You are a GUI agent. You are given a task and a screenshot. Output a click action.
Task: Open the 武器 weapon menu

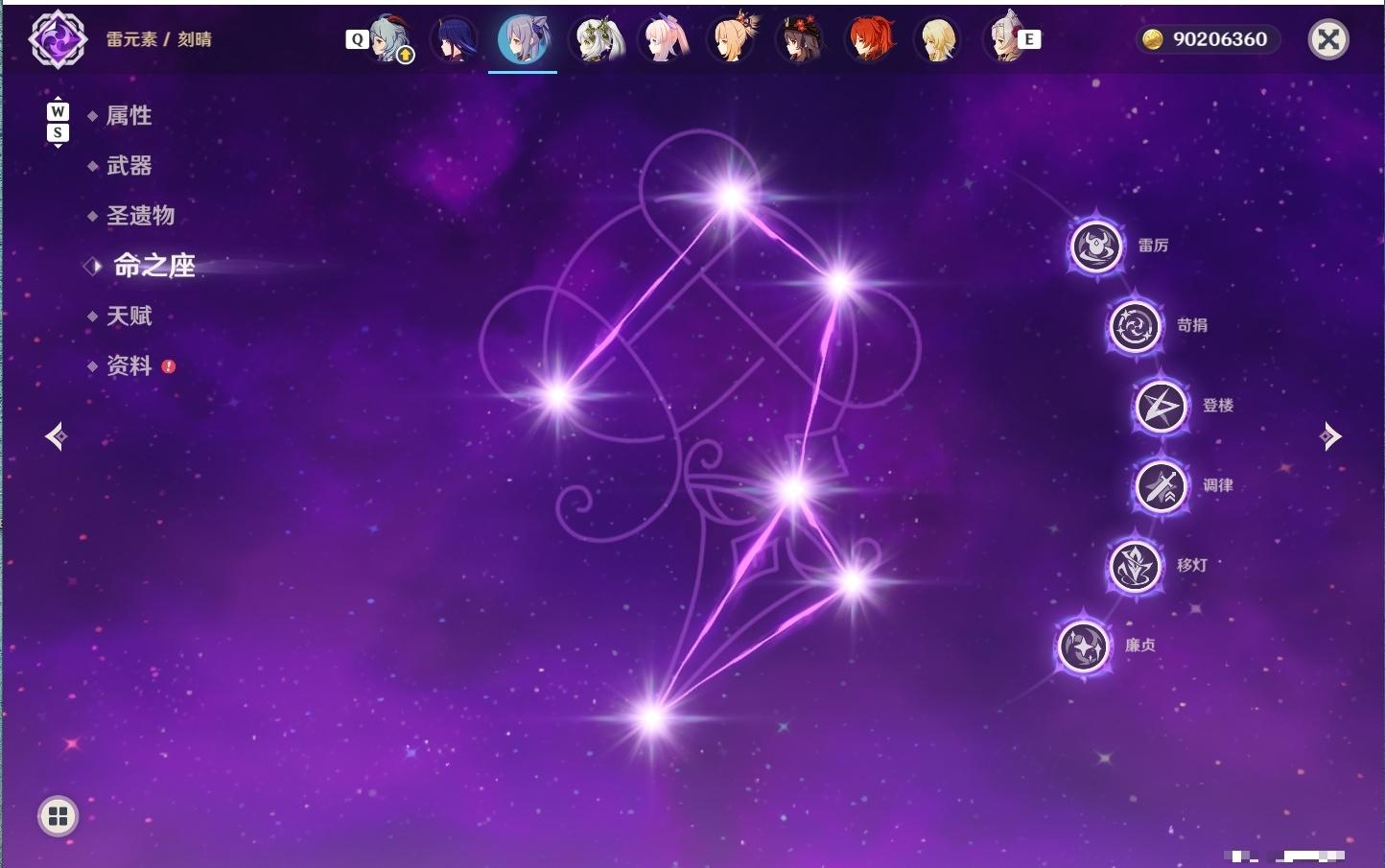[x=129, y=166]
